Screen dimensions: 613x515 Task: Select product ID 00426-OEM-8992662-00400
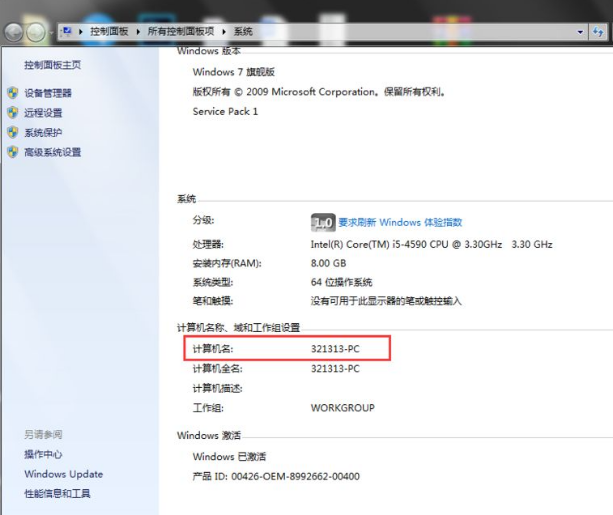[296, 476]
